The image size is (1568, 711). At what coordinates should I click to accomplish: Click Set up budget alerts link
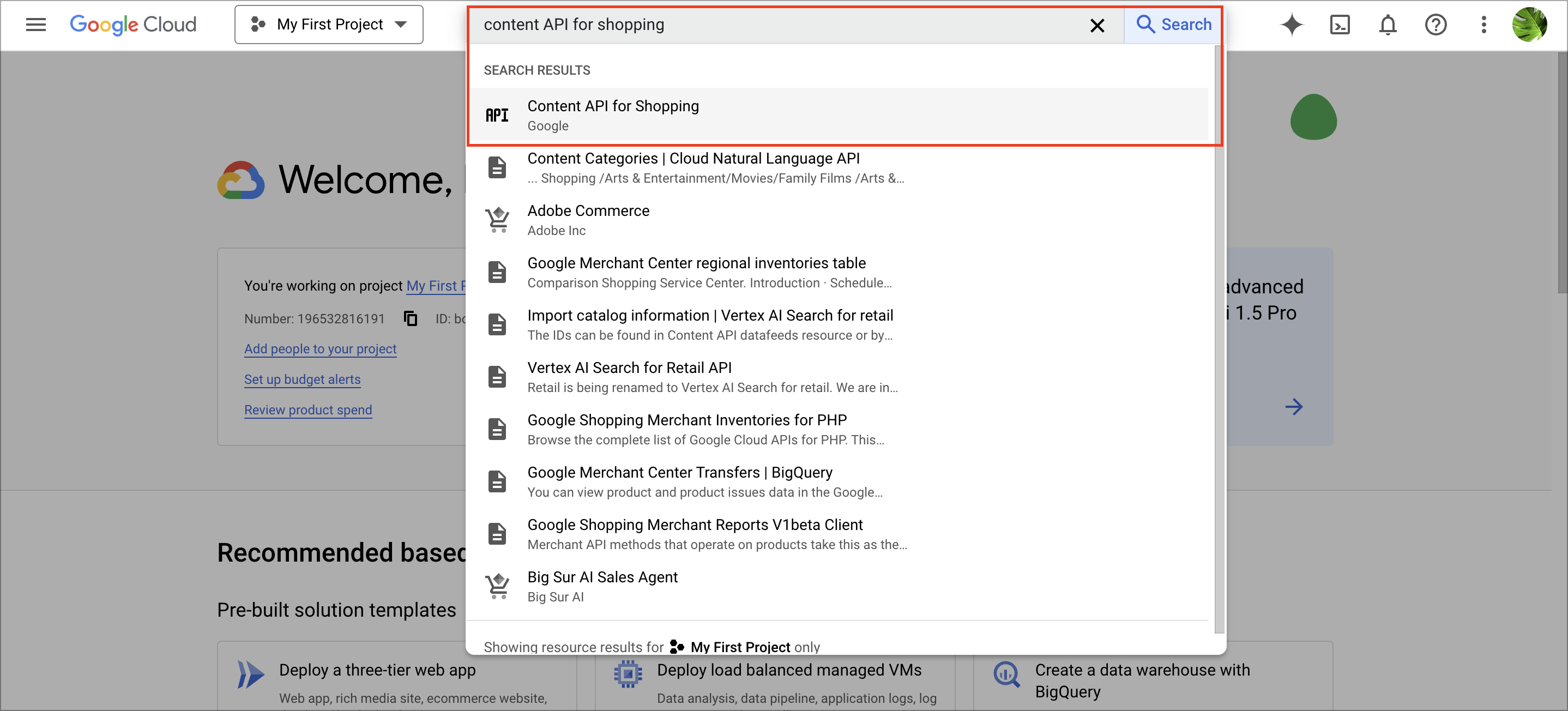303,379
